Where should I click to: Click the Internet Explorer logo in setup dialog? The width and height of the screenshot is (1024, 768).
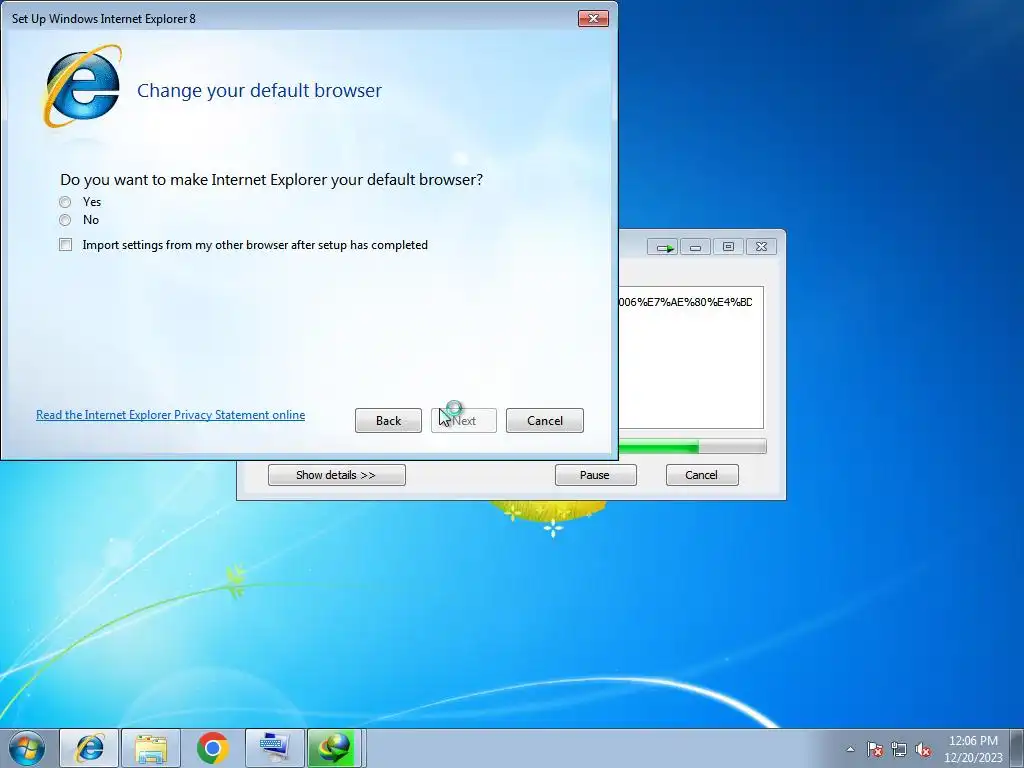point(82,87)
